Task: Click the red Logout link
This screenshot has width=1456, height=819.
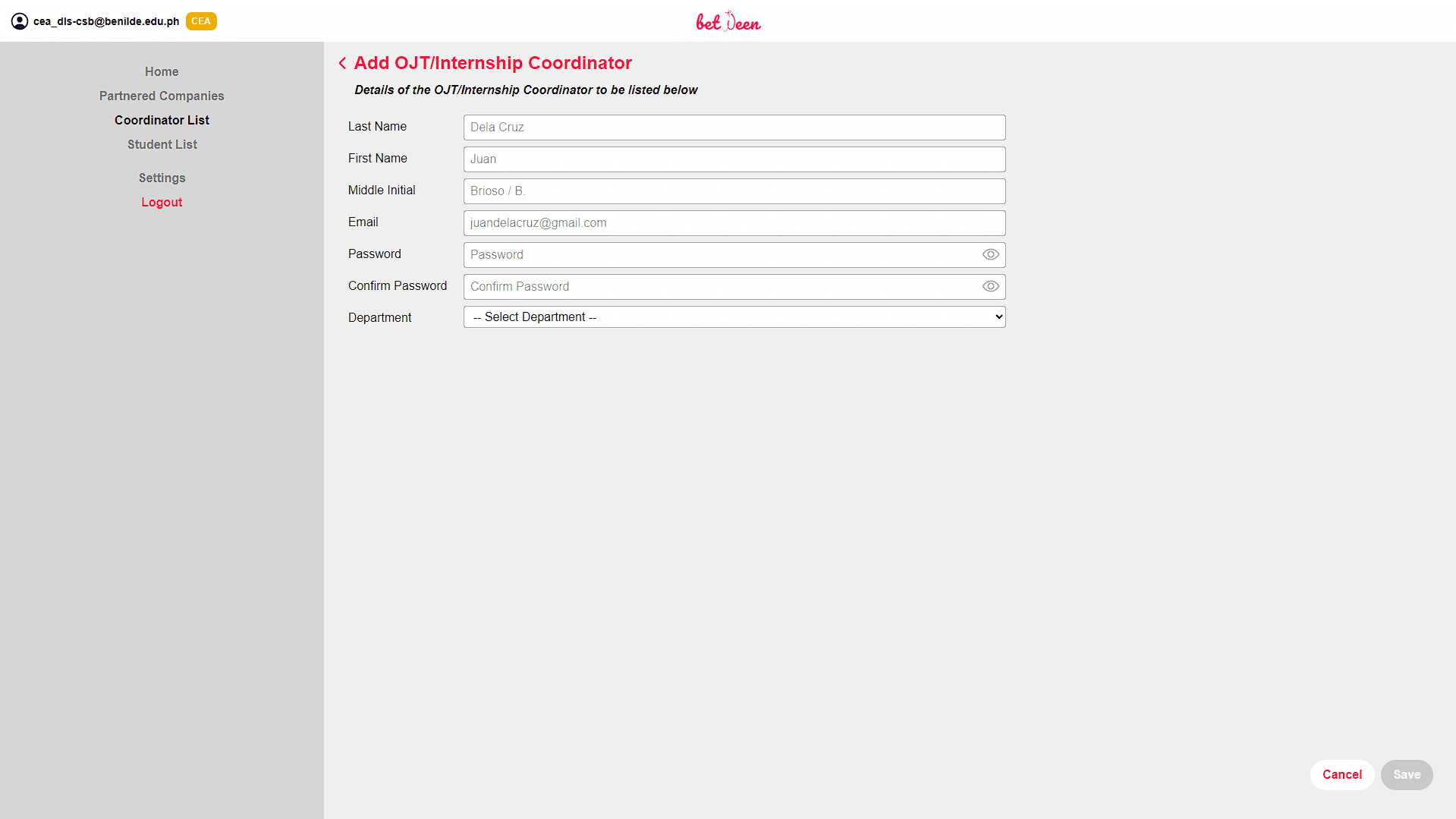Action: tap(162, 202)
